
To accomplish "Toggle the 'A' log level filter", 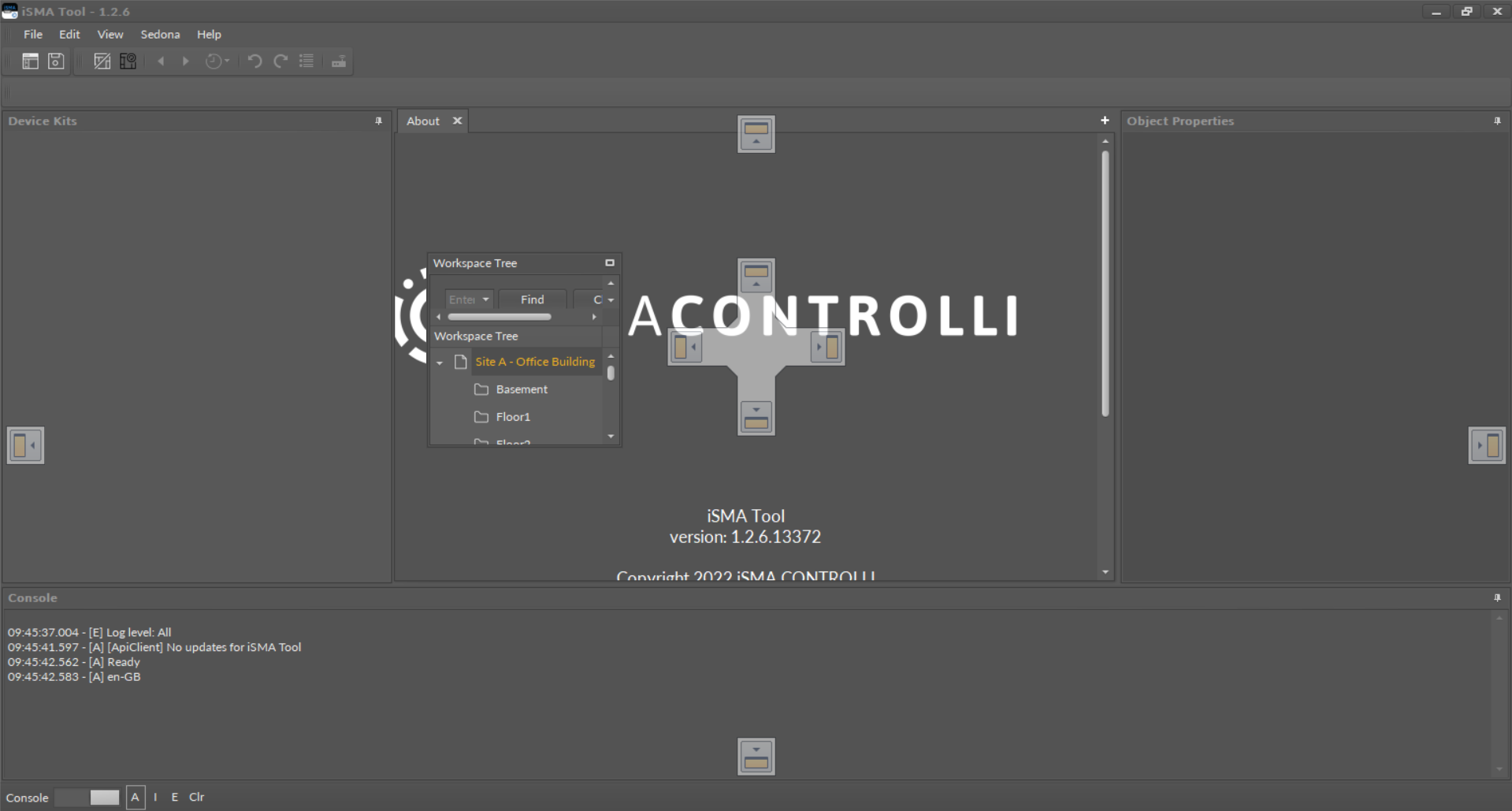I will point(135,798).
